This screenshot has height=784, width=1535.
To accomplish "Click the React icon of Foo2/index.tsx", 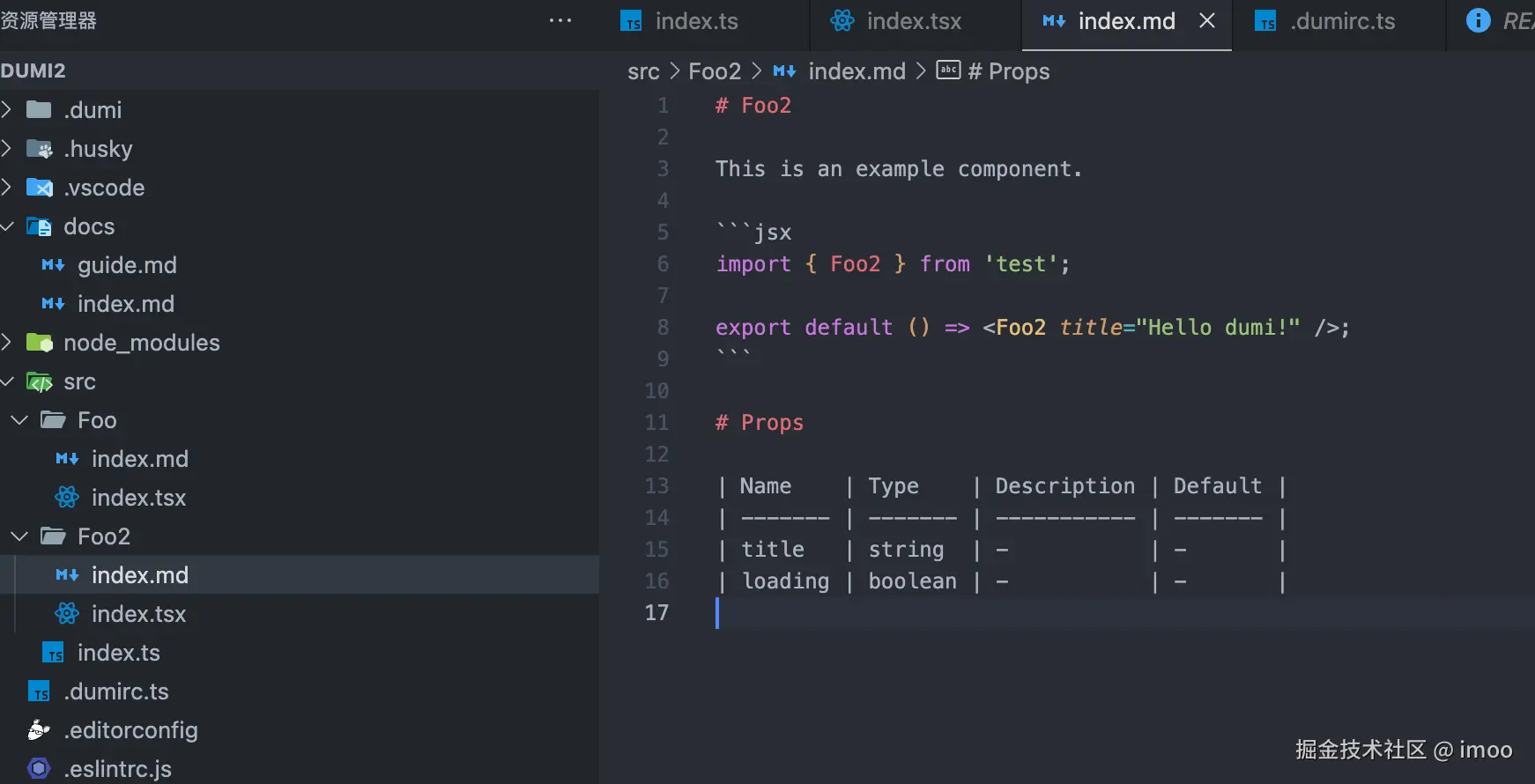I will 67,613.
